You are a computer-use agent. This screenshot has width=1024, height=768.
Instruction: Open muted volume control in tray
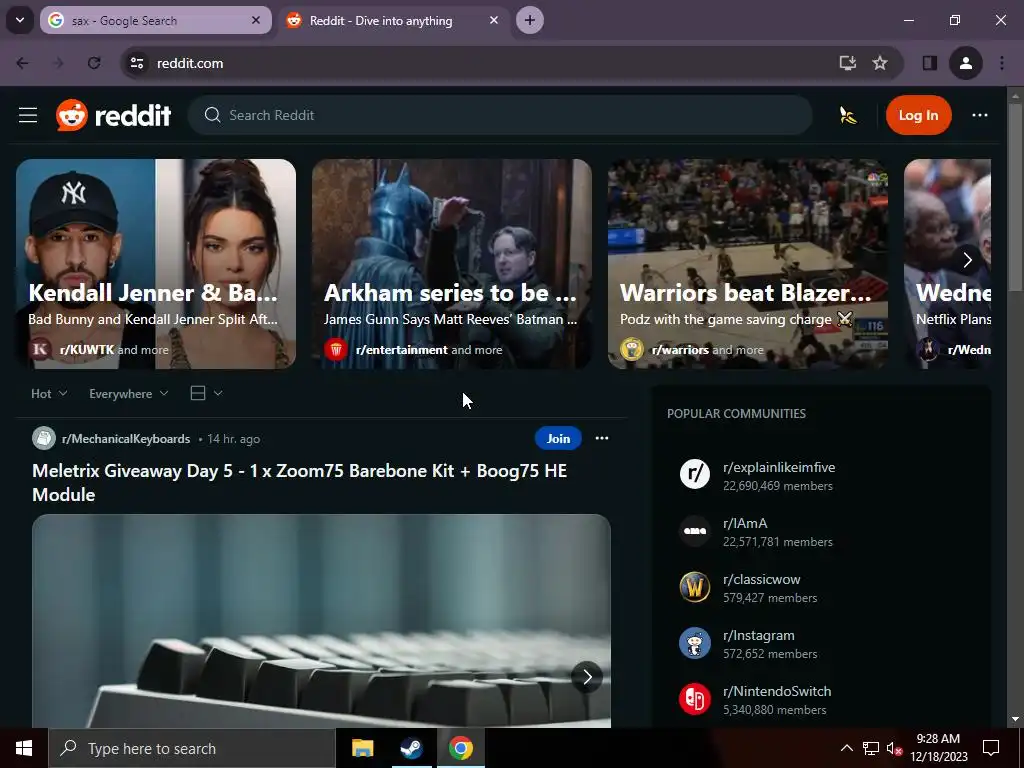(x=893, y=748)
